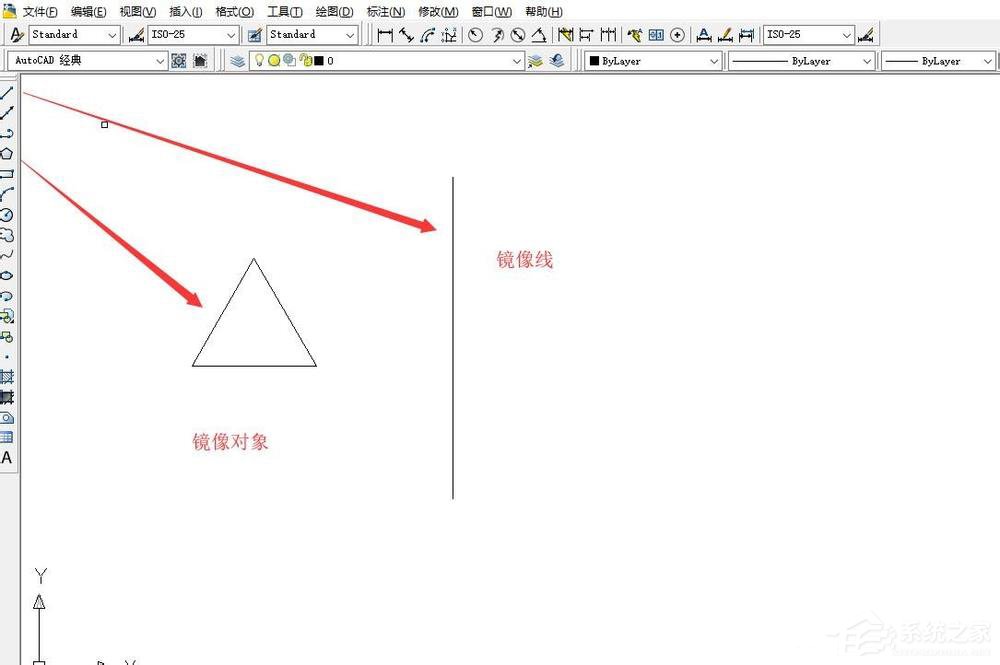The height and width of the screenshot is (665, 1000).
Task: Select the Line drawing tool
Action: (6, 93)
